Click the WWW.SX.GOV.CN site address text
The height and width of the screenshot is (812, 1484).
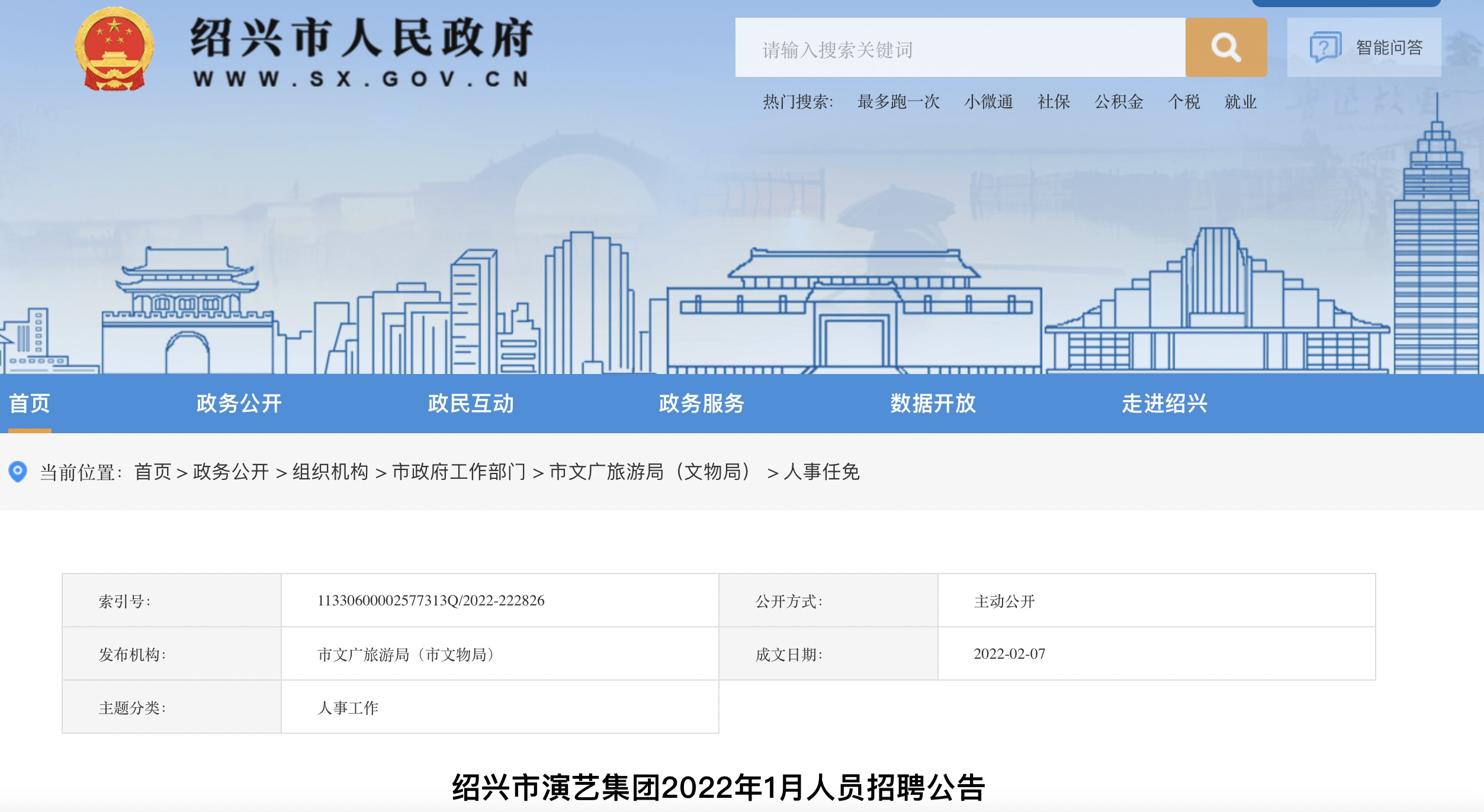click(x=361, y=79)
